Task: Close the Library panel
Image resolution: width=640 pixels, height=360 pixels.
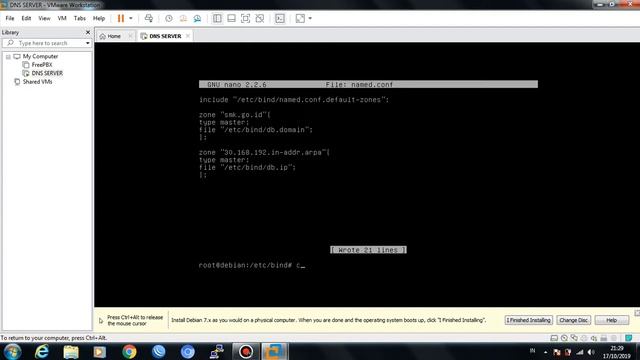Action: (88, 32)
